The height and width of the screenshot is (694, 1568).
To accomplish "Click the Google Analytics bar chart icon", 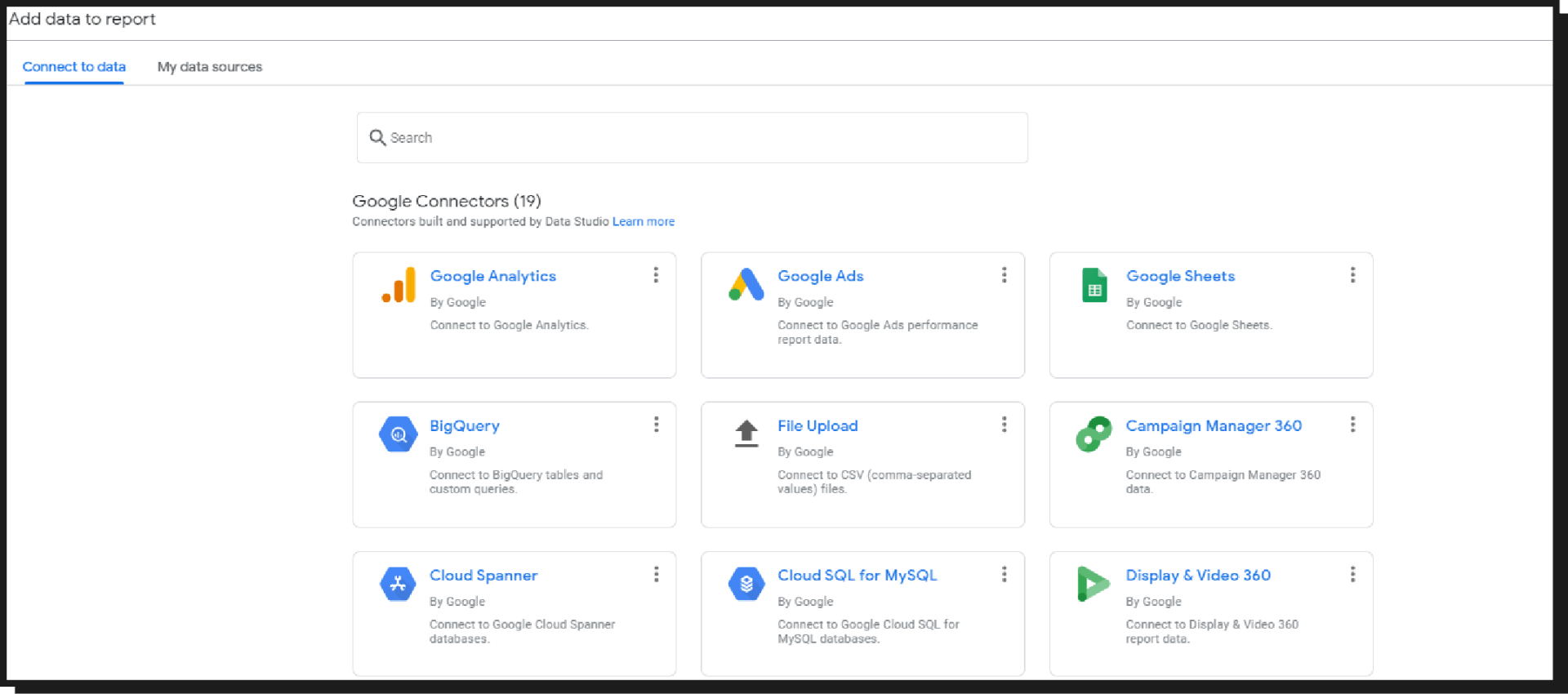I will point(399,285).
